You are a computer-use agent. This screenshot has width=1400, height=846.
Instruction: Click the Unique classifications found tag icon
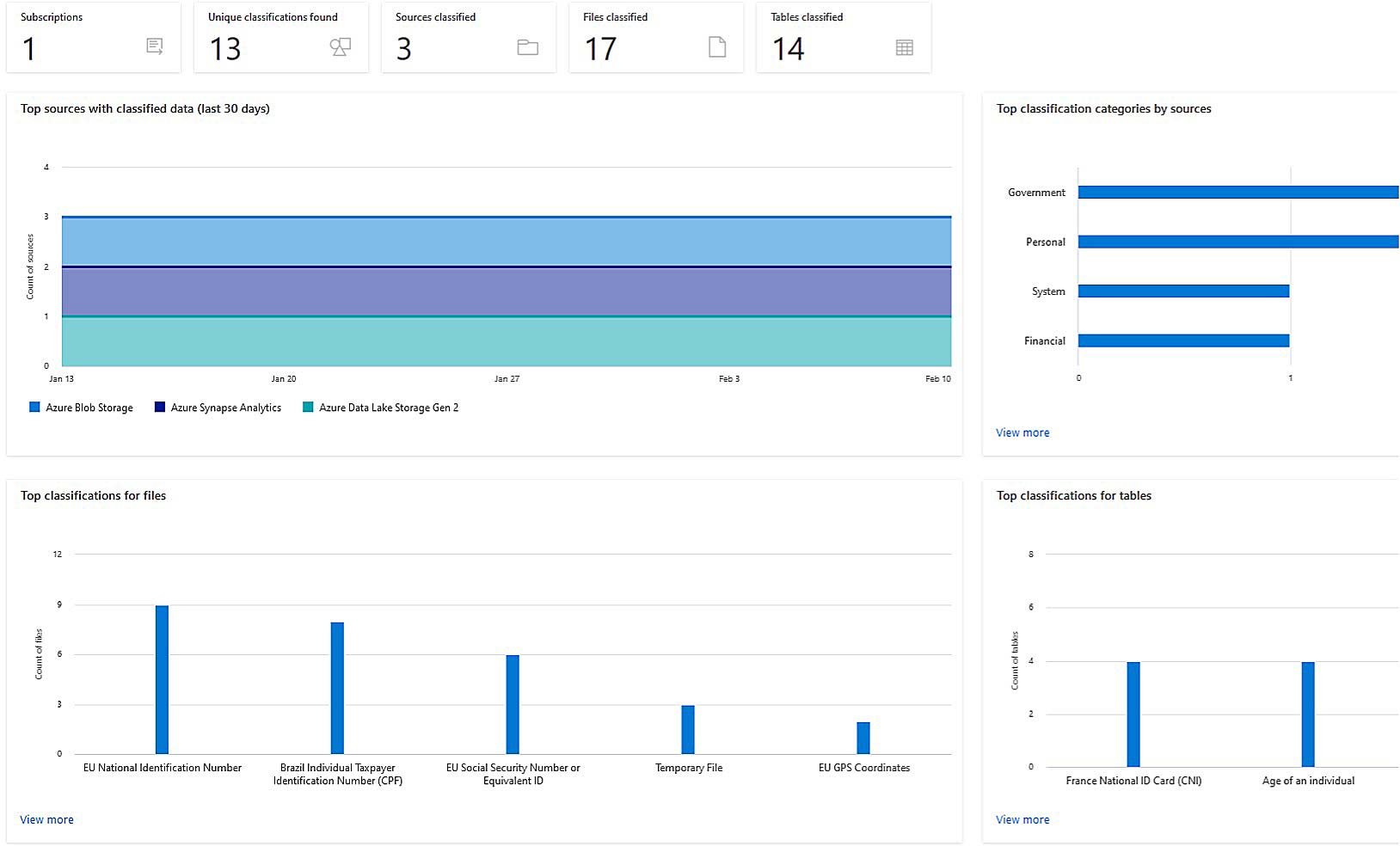click(x=341, y=47)
